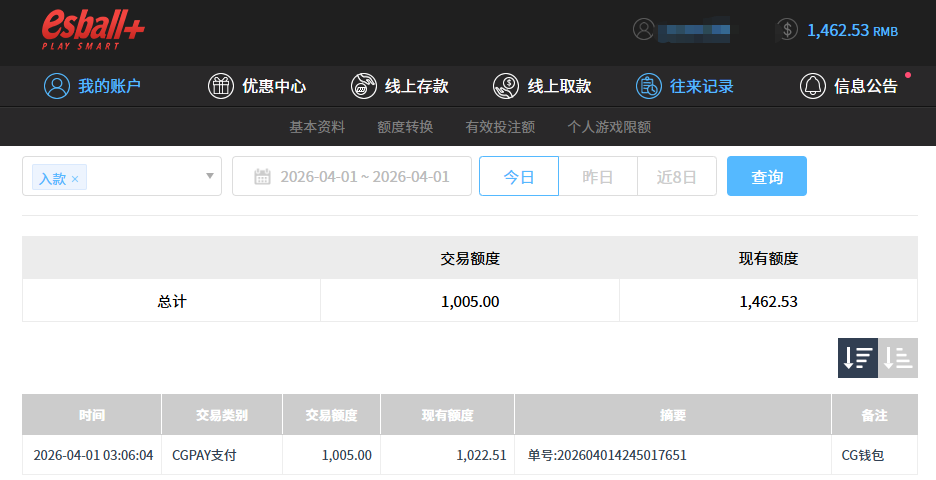Switch to the 额度转换 tab
The image size is (936, 480).
tap(405, 127)
